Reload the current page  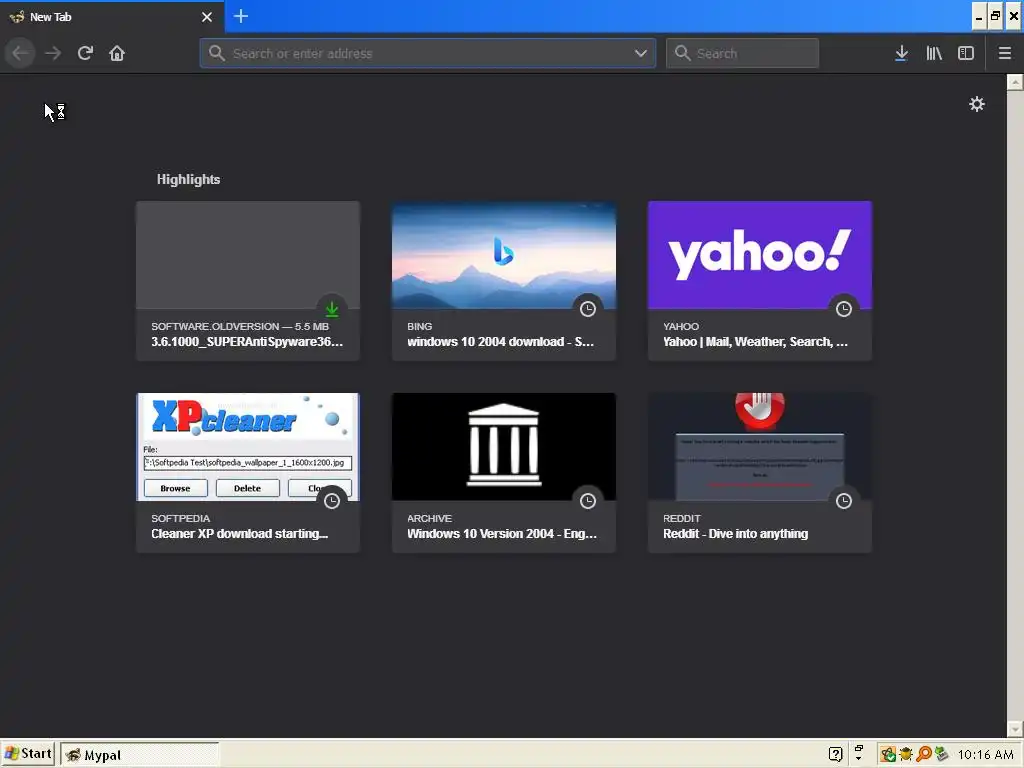[x=85, y=53]
